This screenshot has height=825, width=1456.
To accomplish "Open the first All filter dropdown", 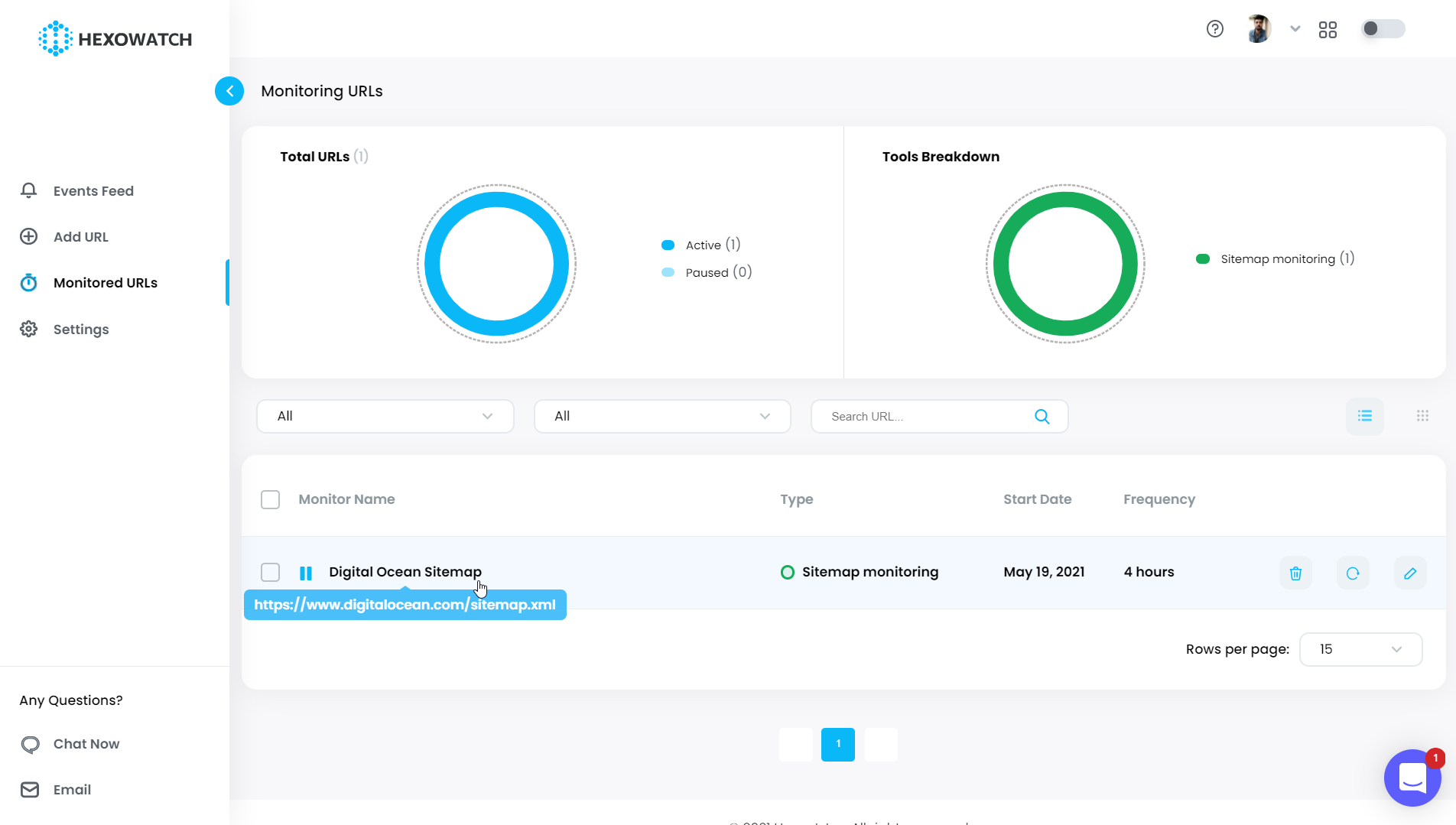I will tap(385, 416).
